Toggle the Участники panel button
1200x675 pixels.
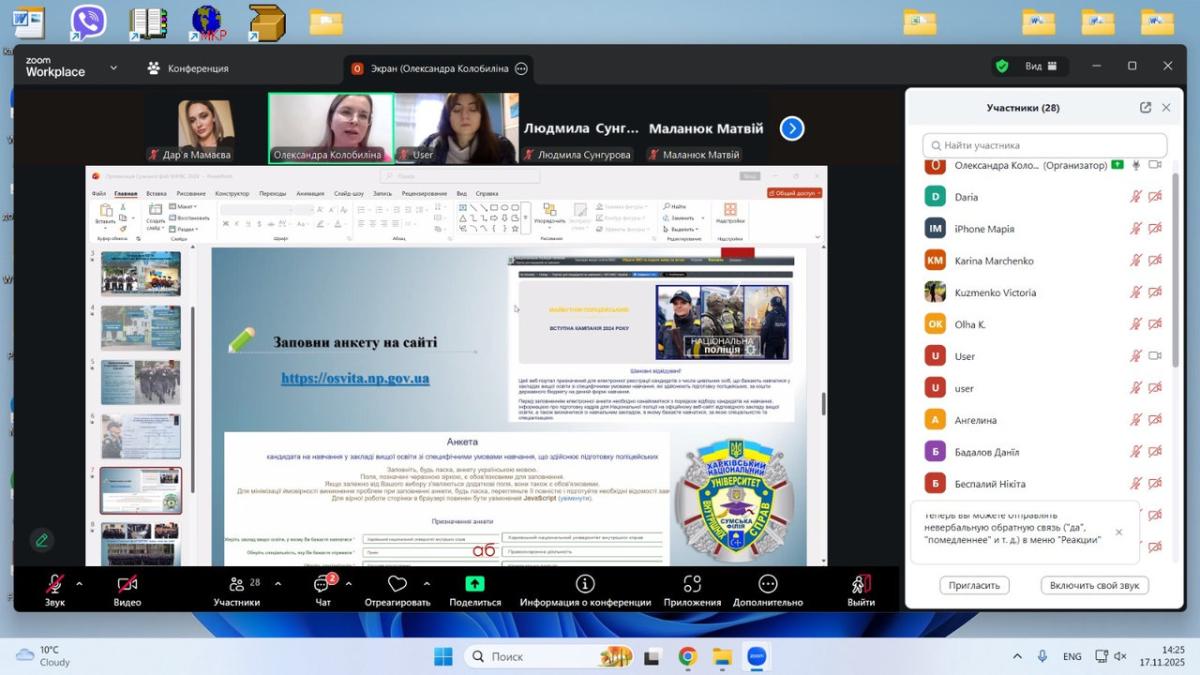pyautogui.click(x=237, y=584)
